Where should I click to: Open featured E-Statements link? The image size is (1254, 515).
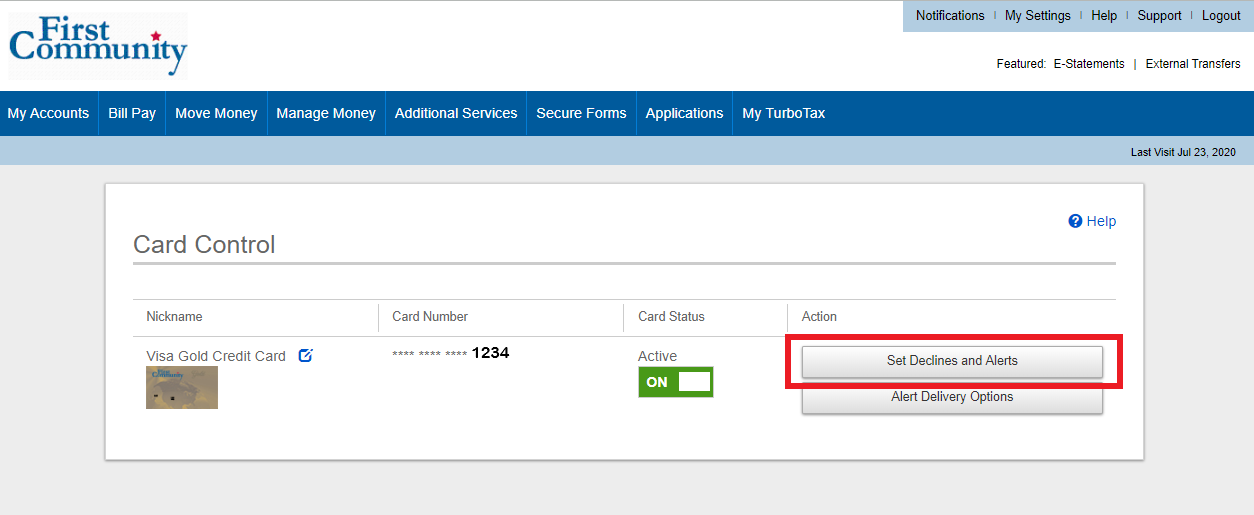pyautogui.click(x=1089, y=64)
